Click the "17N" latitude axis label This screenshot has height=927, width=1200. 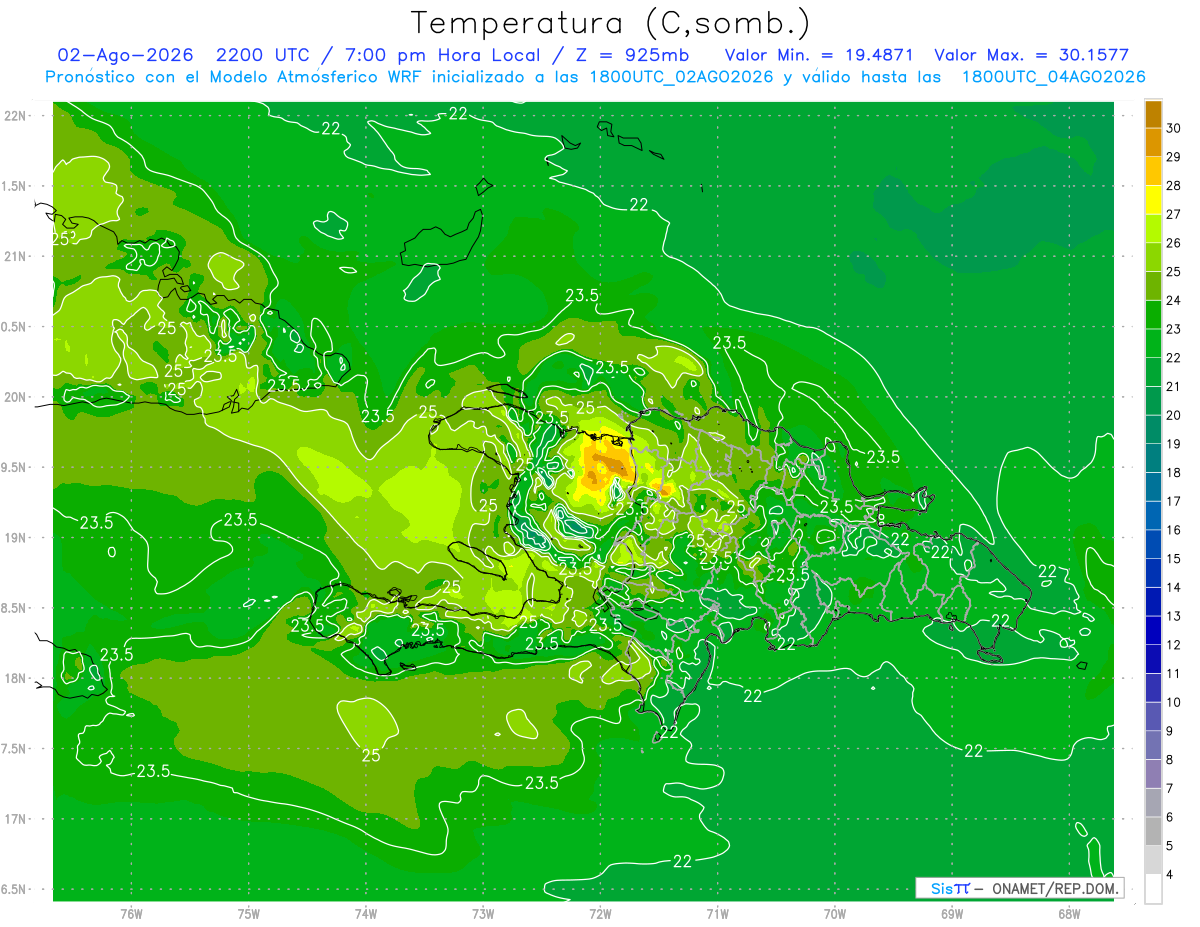[15, 819]
